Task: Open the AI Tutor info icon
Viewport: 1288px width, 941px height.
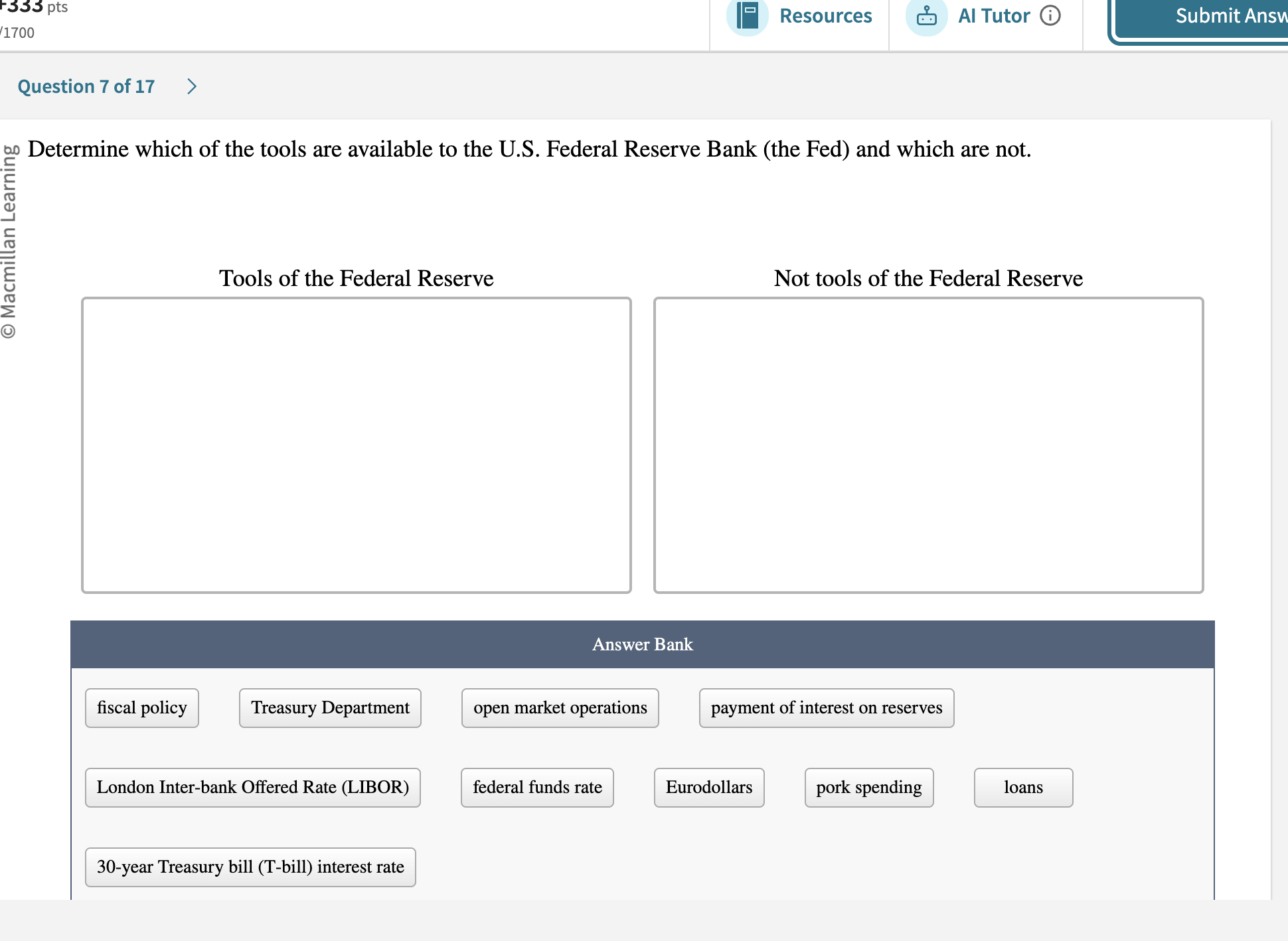Action: coord(1050,15)
